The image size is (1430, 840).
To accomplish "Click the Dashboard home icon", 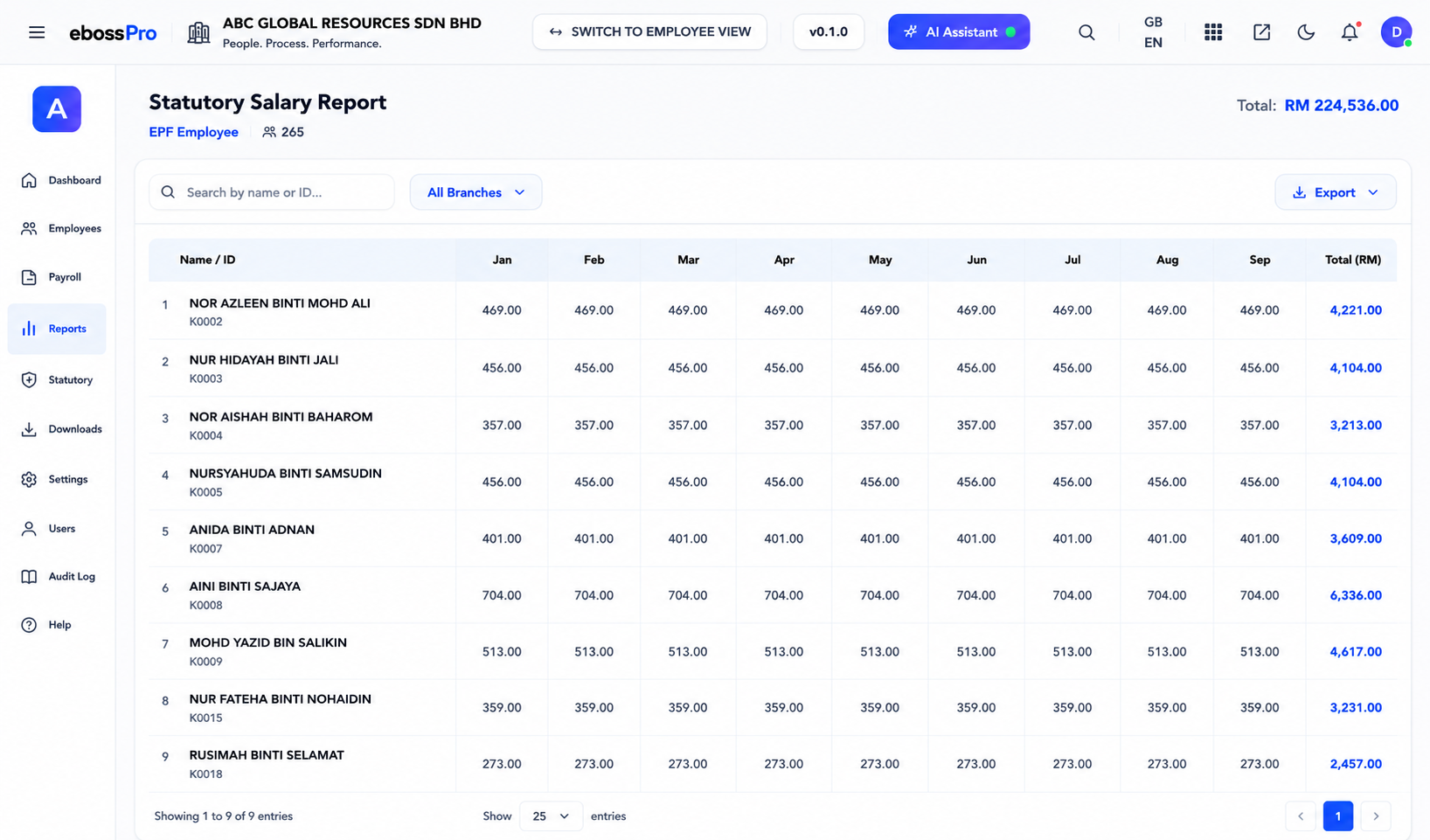I will [29, 180].
